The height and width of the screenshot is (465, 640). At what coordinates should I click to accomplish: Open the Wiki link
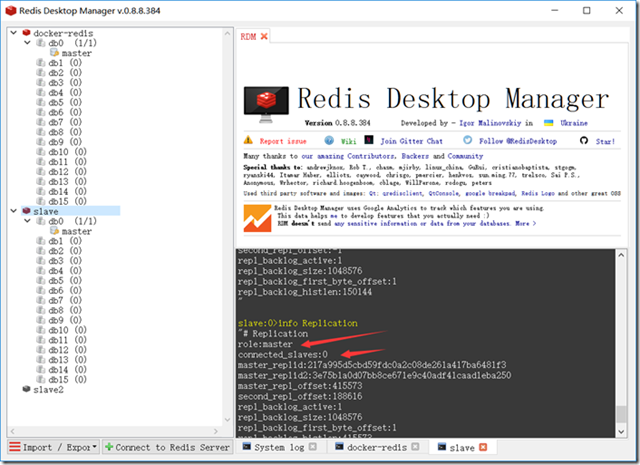(x=348, y=141)
